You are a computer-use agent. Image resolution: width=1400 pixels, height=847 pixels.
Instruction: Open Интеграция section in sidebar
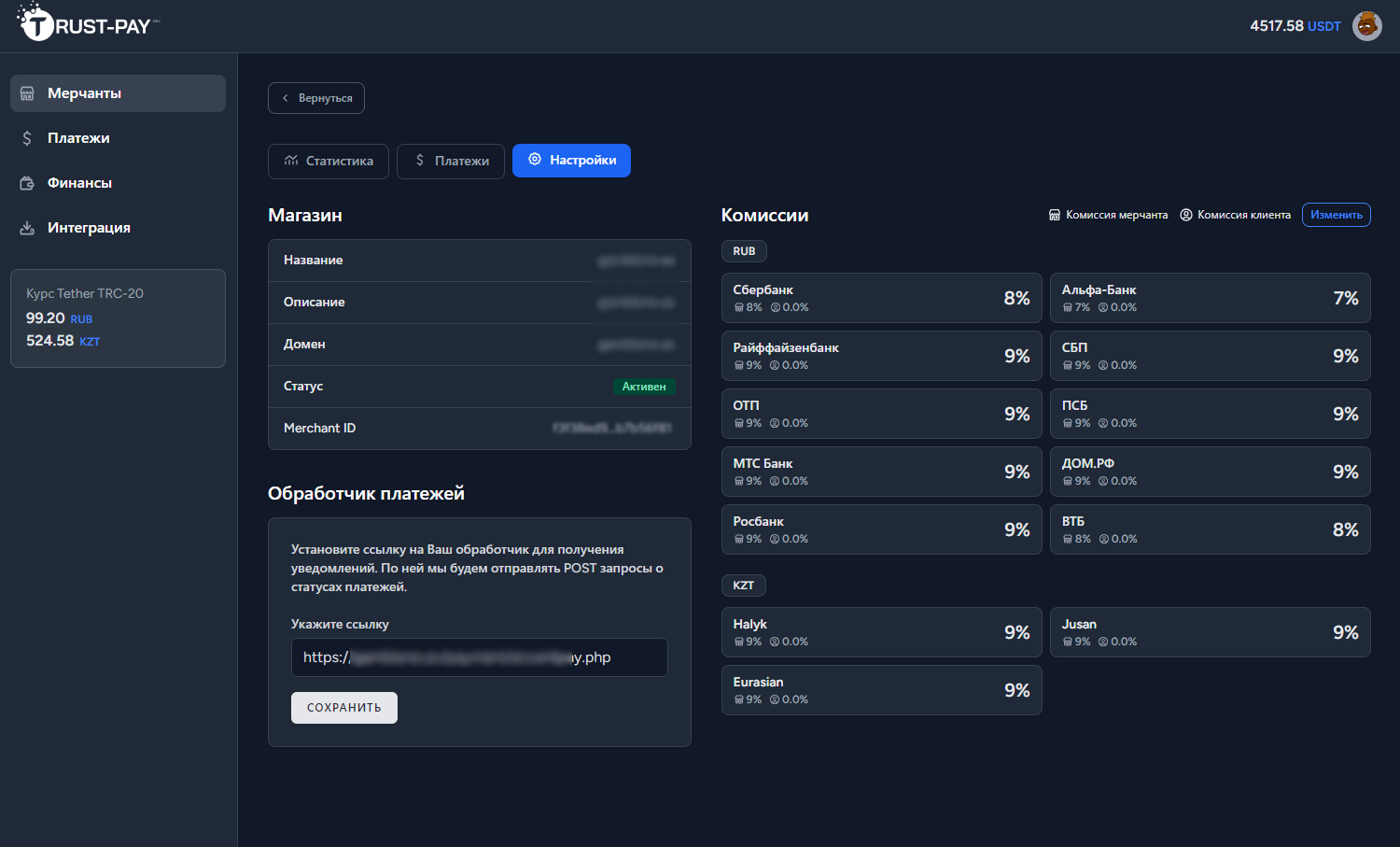point(118,228)
